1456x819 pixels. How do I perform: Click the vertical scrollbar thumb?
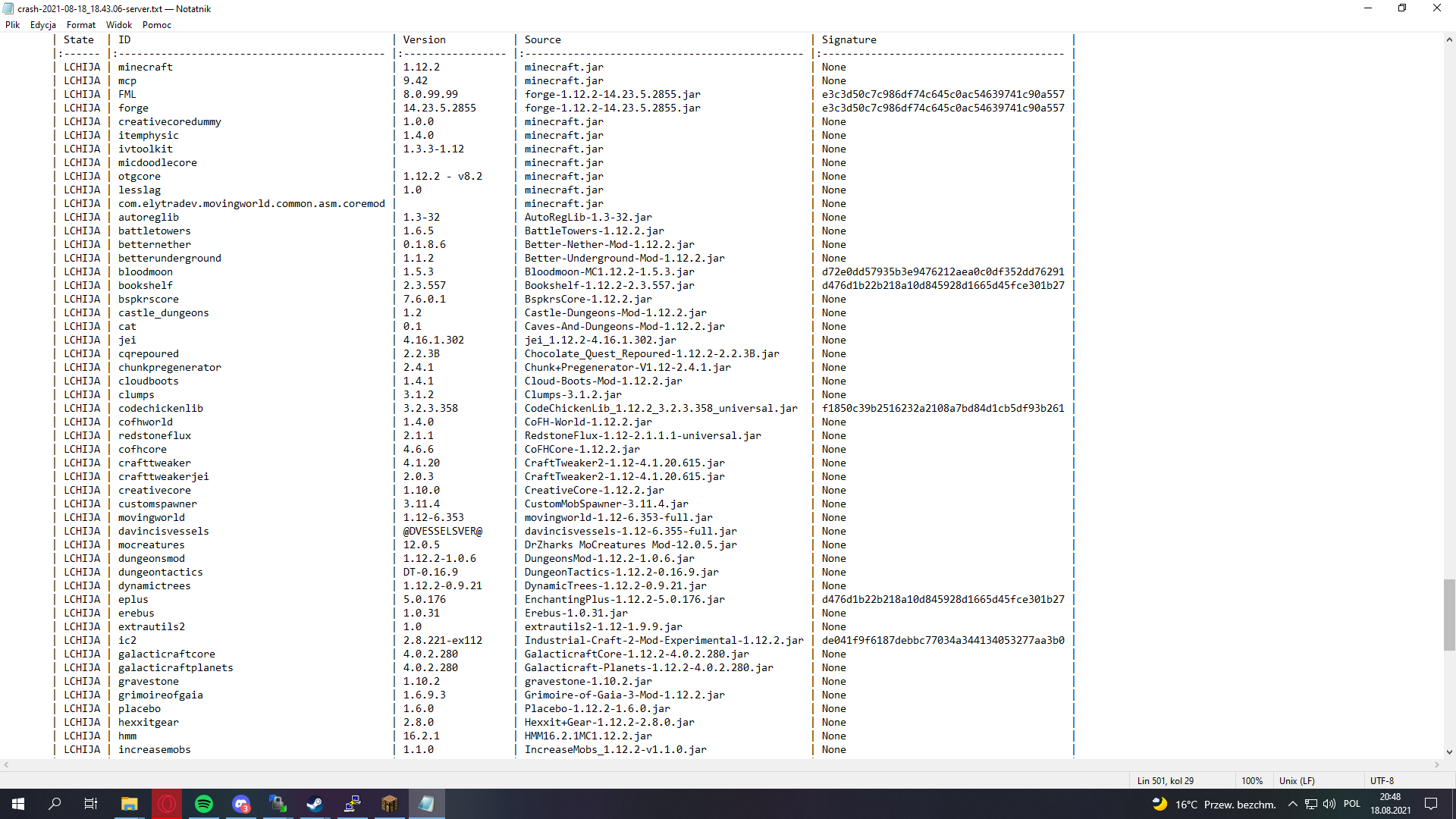[1449, 614]
